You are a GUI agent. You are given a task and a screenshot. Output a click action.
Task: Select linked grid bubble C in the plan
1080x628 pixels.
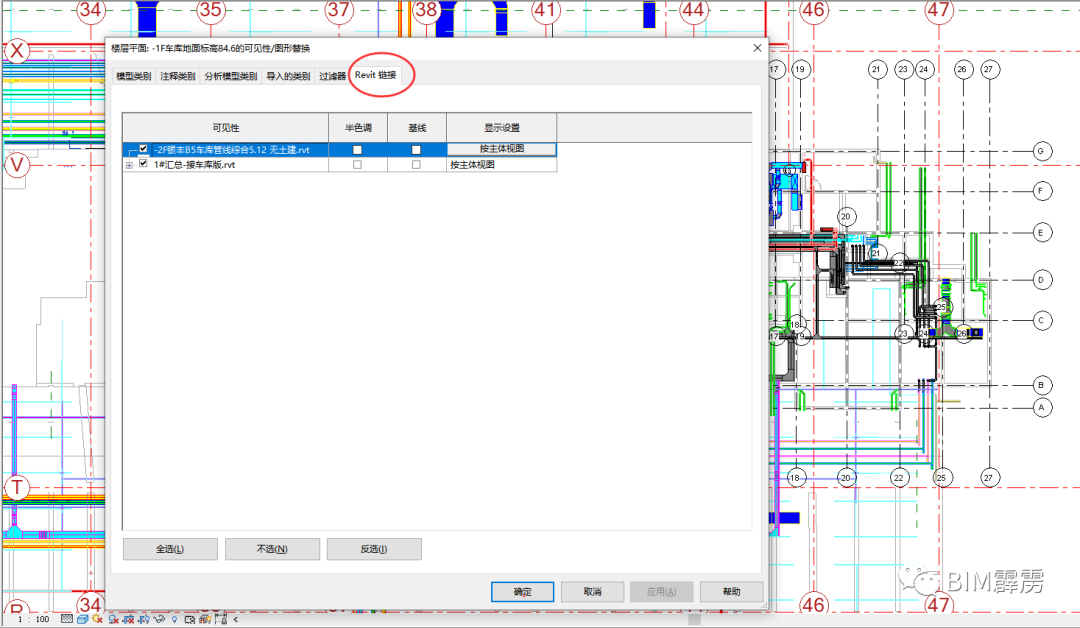(x=1041, y=320)
